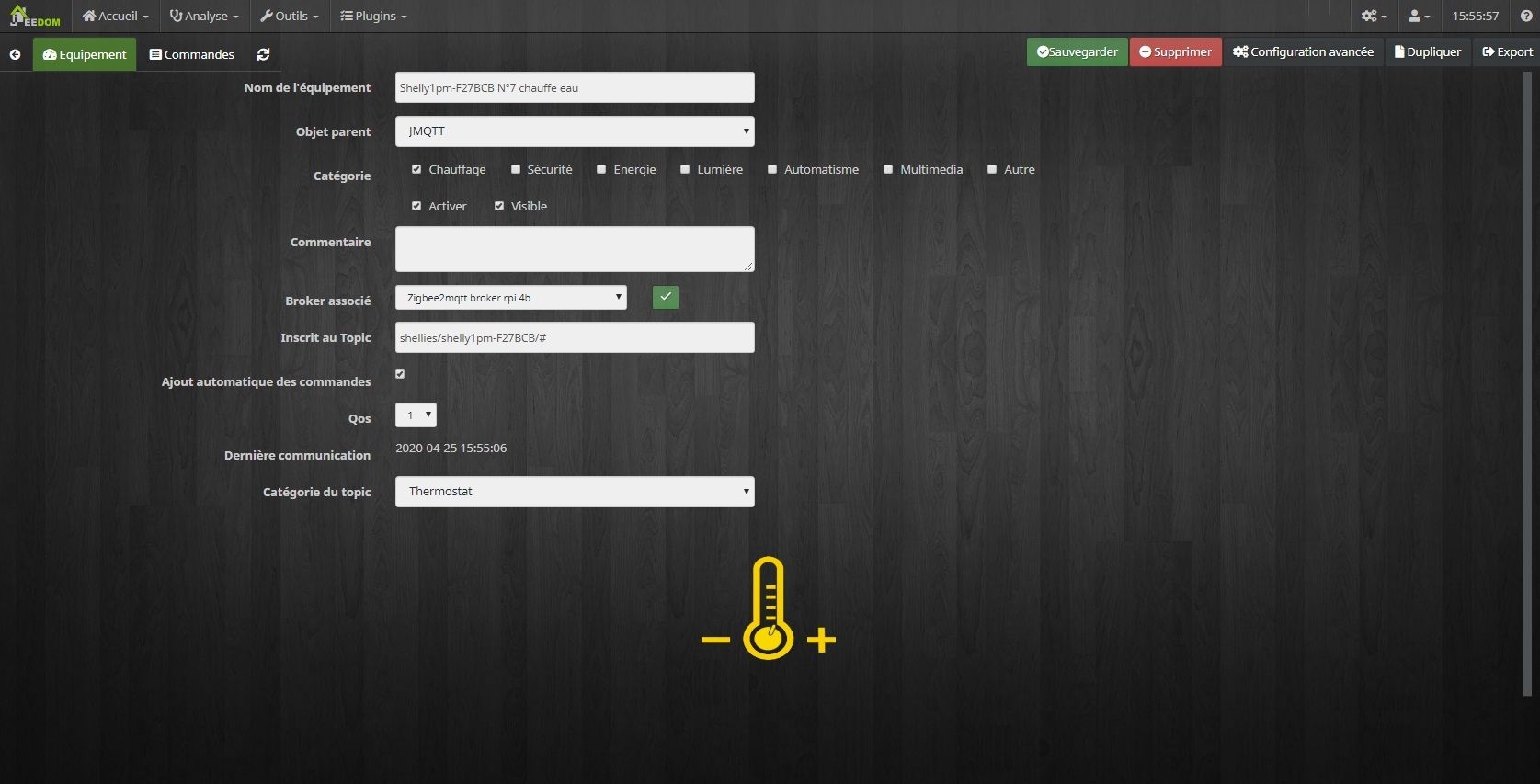Open the Outils menu
1540x784 pixels.
tap(289, 16)
